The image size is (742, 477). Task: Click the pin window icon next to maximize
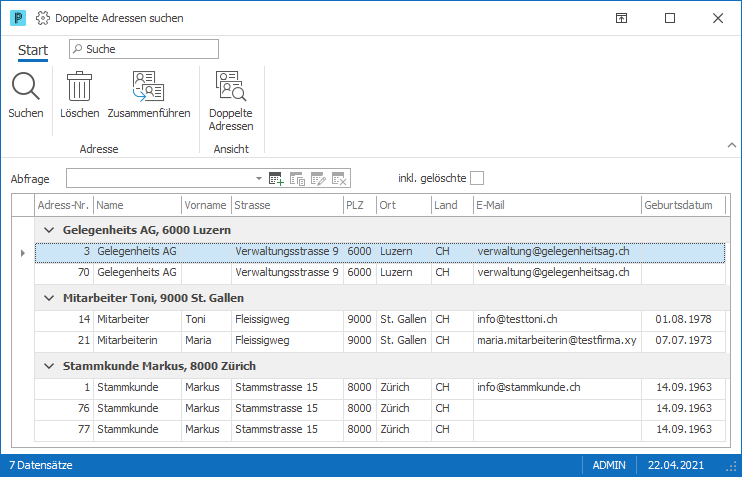tap(621, 18)
